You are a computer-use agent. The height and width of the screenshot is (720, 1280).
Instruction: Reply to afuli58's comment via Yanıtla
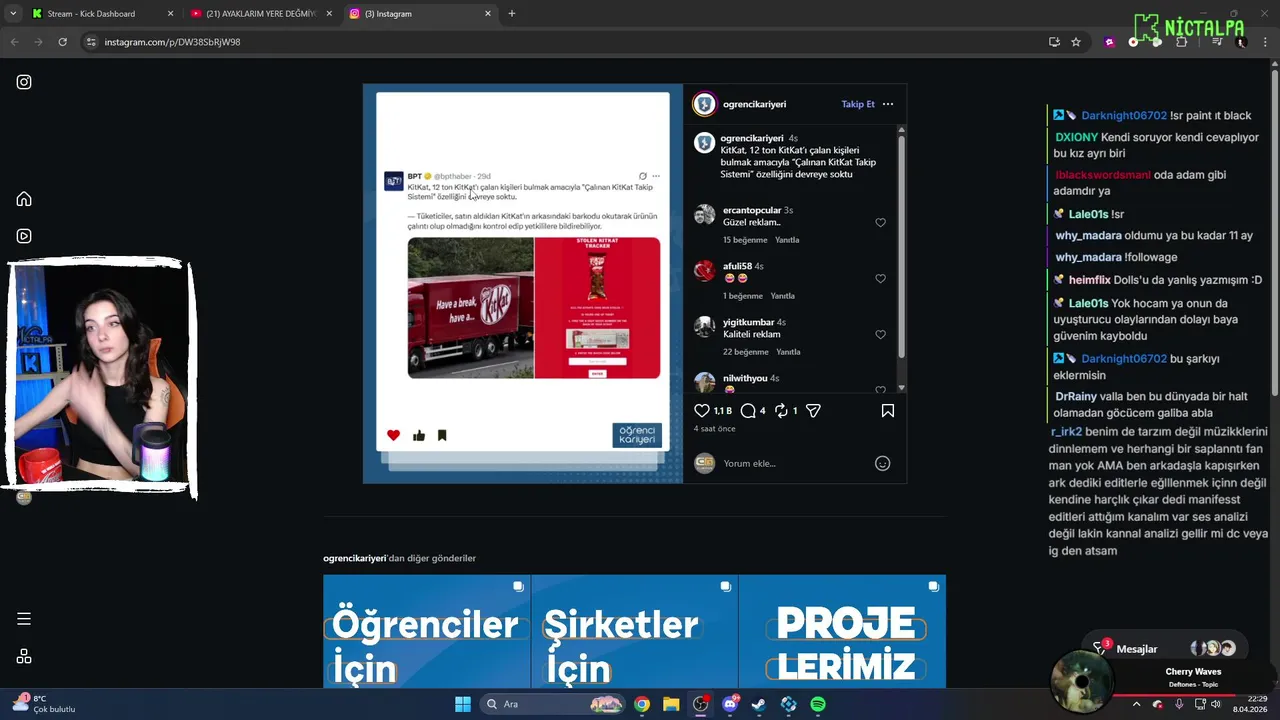[782, 296]
